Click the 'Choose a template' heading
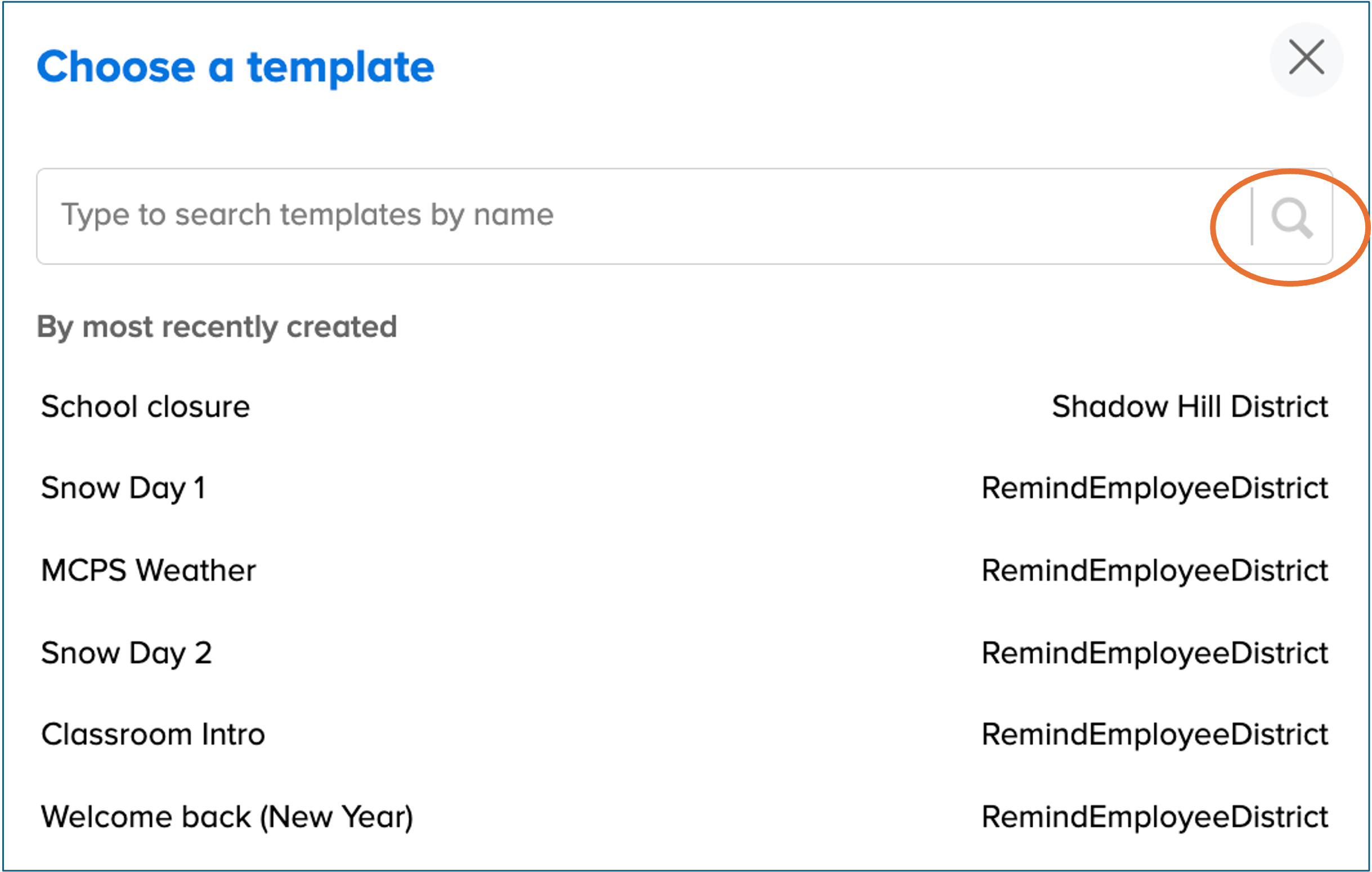This screenshot has height=872, width=1372. [x=235, y=67]
